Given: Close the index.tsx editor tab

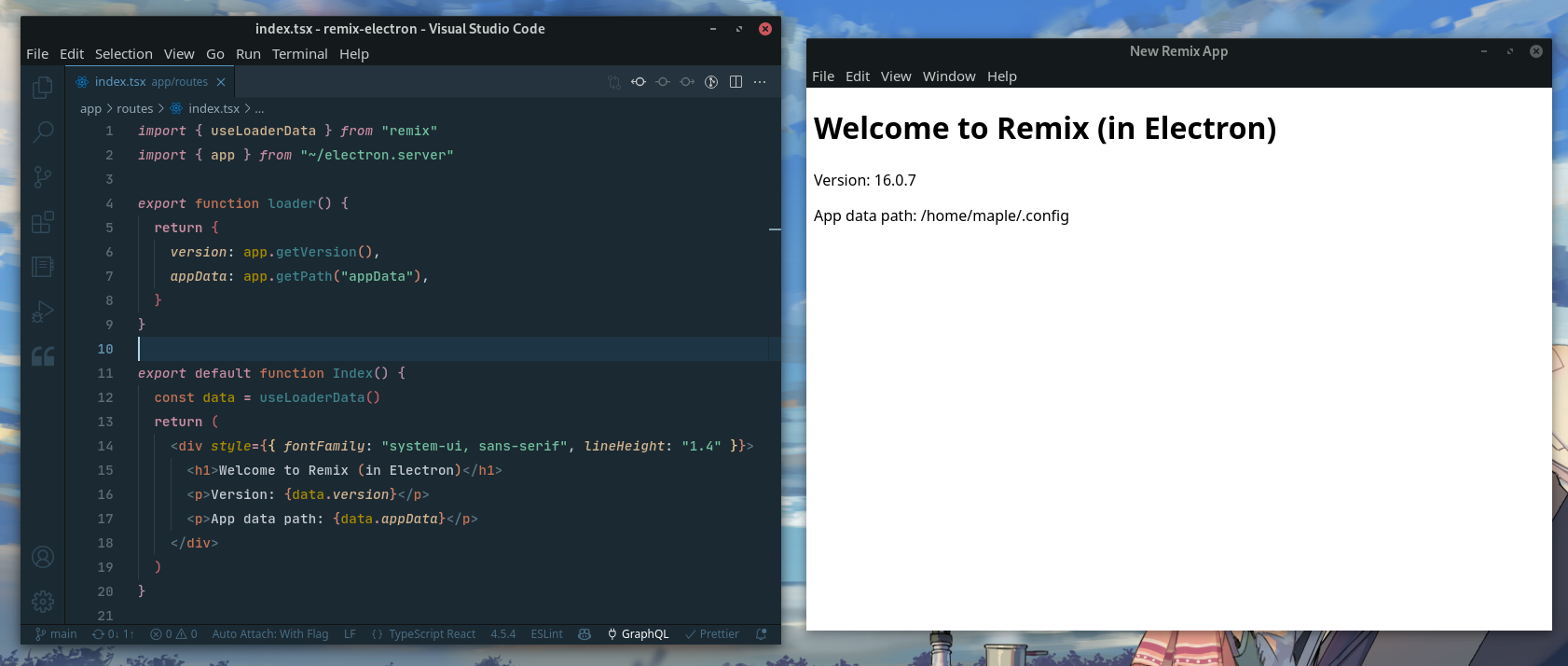Looking at the screenshot, I should [221, 82].
